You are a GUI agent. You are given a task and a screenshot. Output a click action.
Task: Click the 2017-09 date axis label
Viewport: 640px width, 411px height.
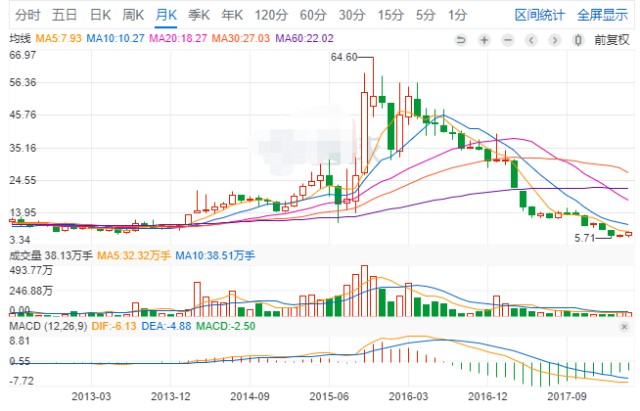(567, 396)
